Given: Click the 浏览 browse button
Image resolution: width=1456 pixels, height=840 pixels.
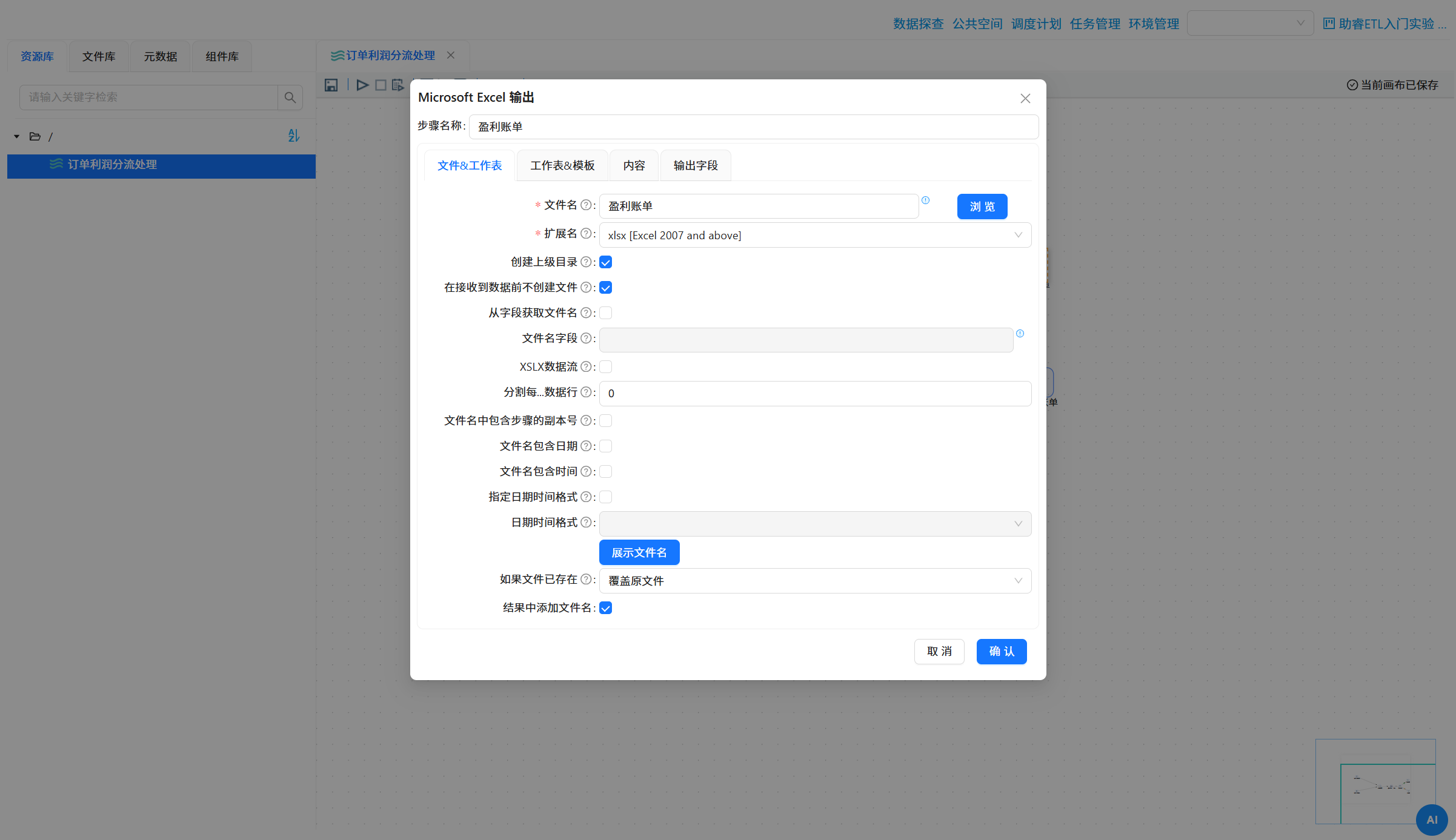Looking at the screenshot, I should [982, 207].
